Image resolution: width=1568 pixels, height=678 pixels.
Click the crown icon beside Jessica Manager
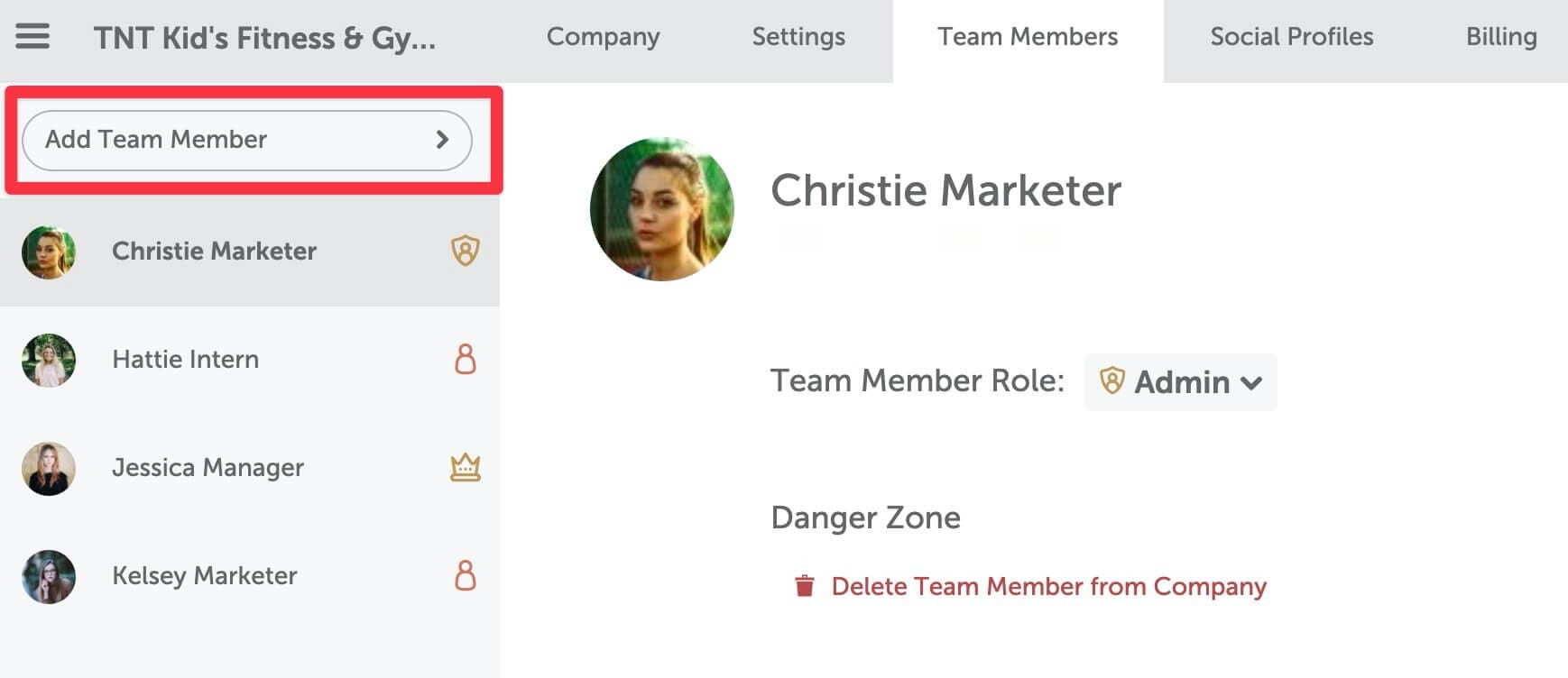point(466,467)
